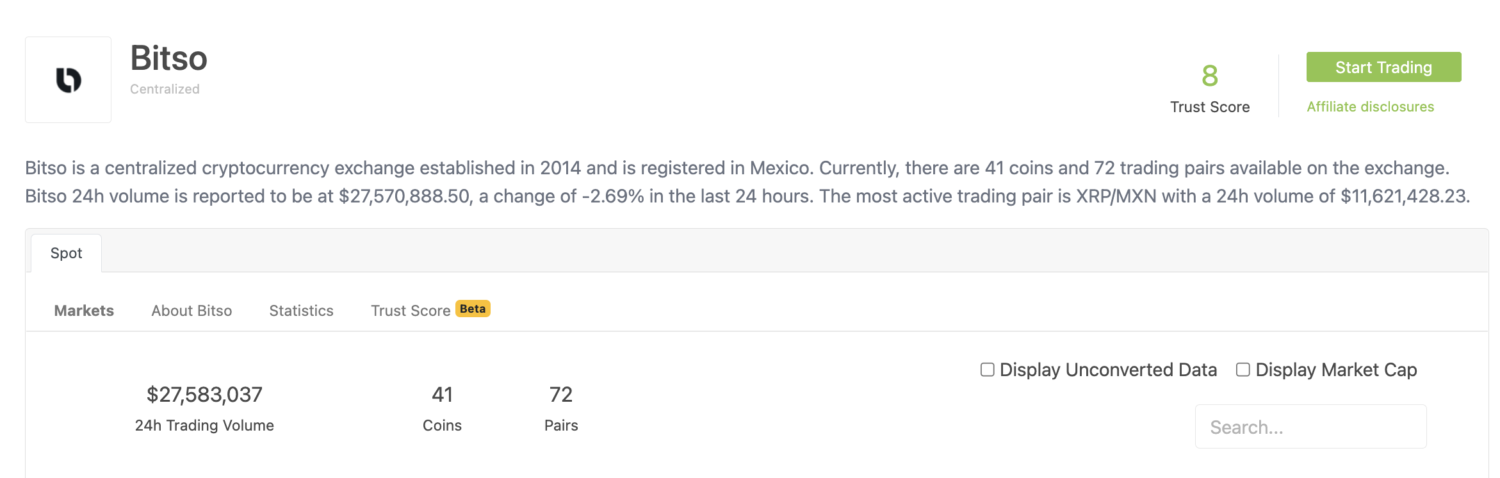Open the Affiliate disclosures link
This screenshot has width=1500, height=478.
[x=1370, y=107]
